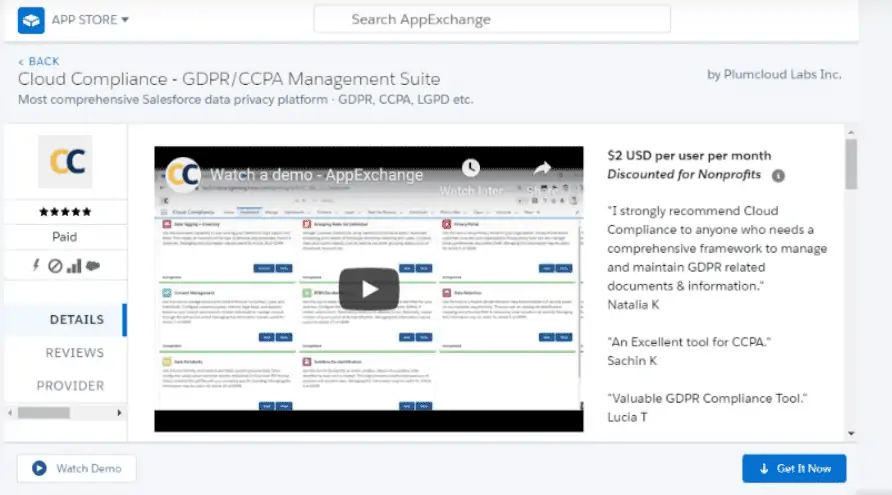Click the quote "An Excellent tool for CCPA."
Image resolution: width=892 pixels, height=495 pixels.
click(x=689, y=342)
